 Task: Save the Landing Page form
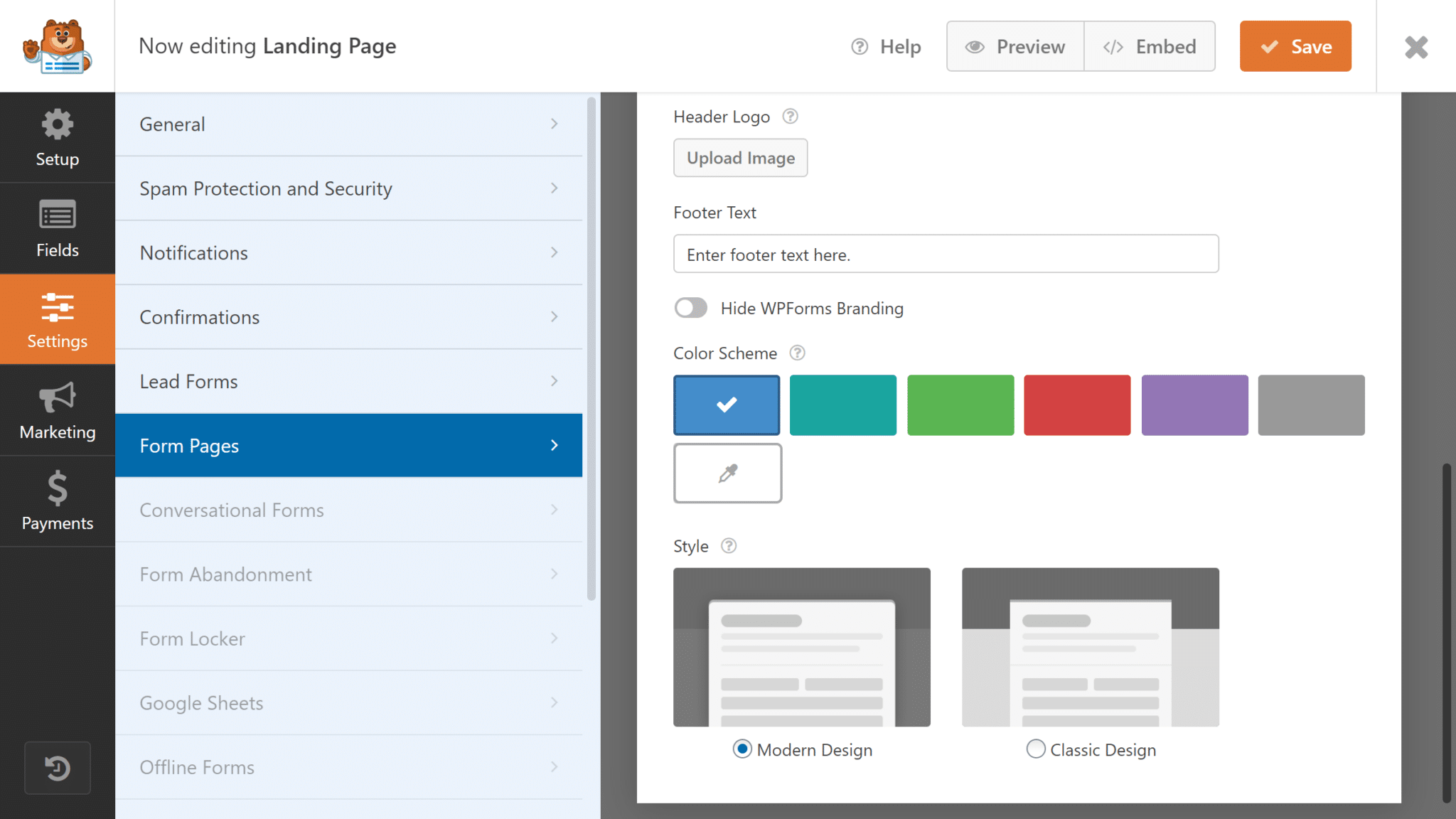click(x=1295, y=46)
